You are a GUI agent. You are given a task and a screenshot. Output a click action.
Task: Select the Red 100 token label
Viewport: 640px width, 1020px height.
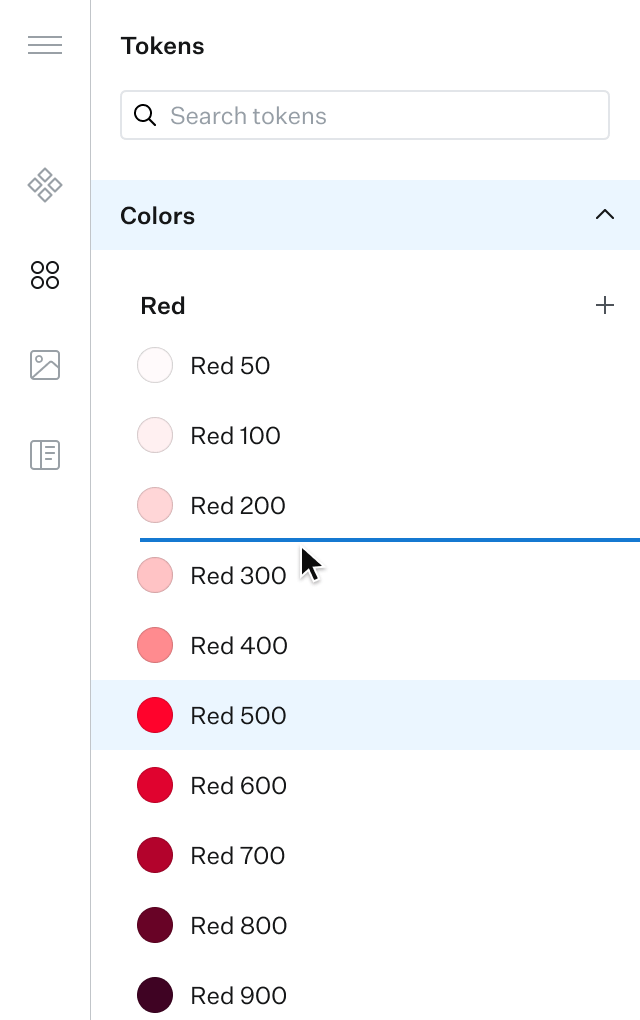tap(235, 436)
